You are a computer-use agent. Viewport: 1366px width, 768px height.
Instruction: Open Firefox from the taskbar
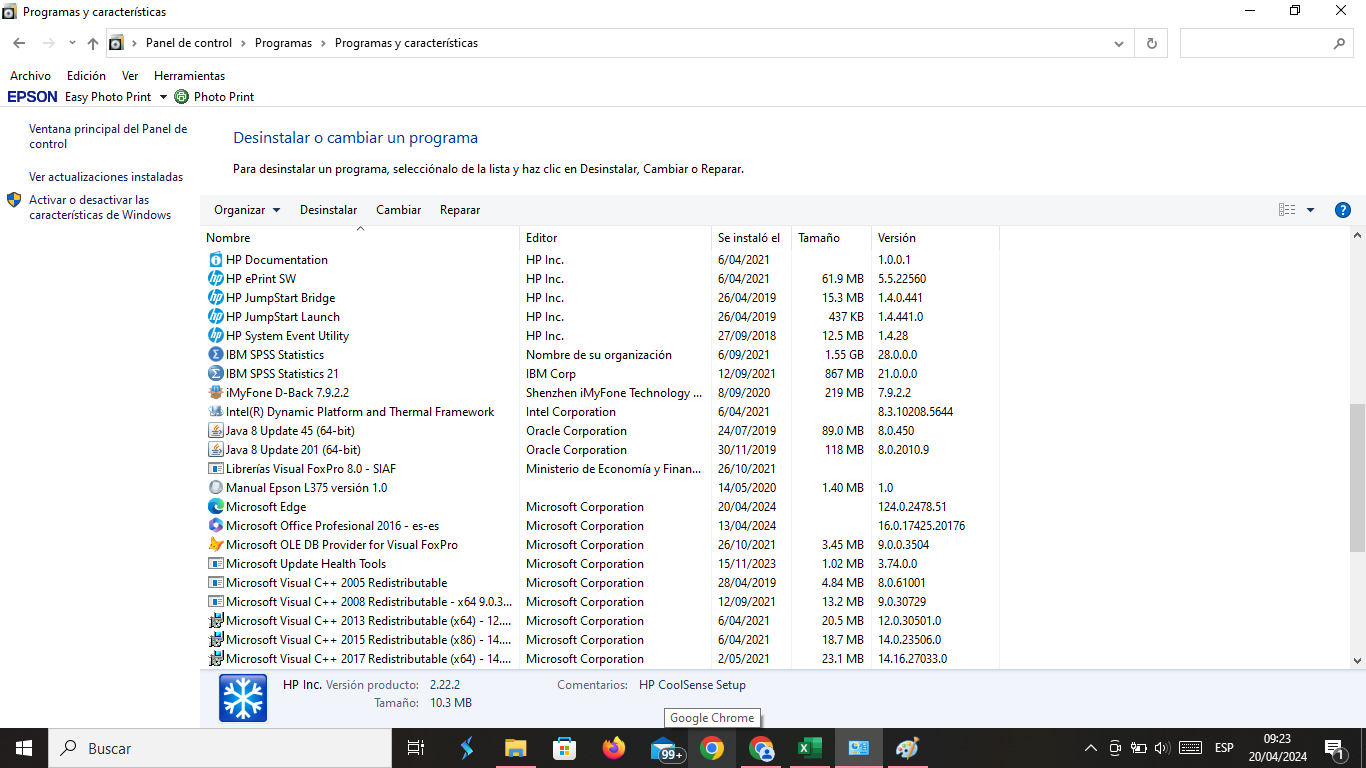pos(613,748)
